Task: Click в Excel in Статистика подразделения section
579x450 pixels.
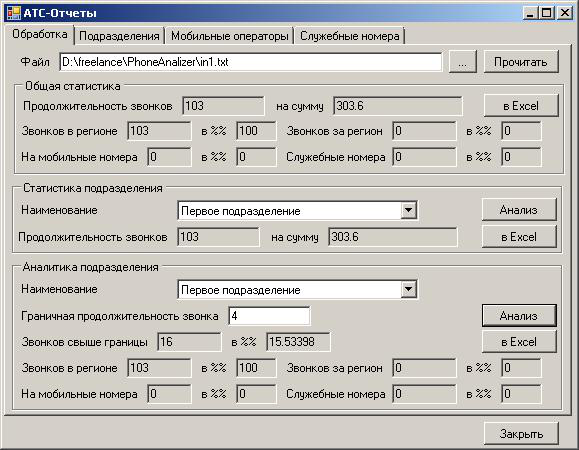Action: point(518,237)
